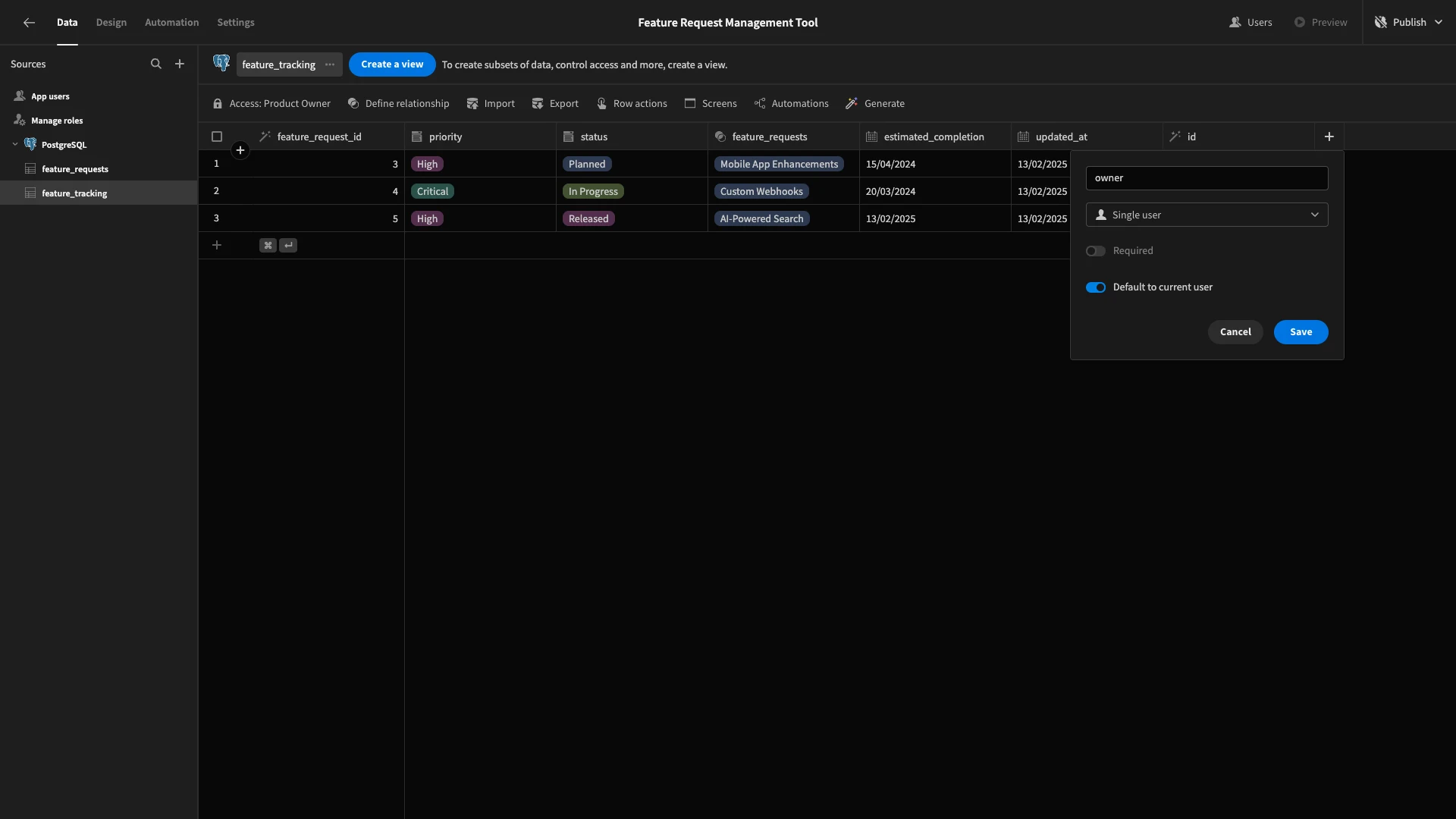The image size is (1456, 819).
Task: Open Define relationship
Action: [398, 104]
